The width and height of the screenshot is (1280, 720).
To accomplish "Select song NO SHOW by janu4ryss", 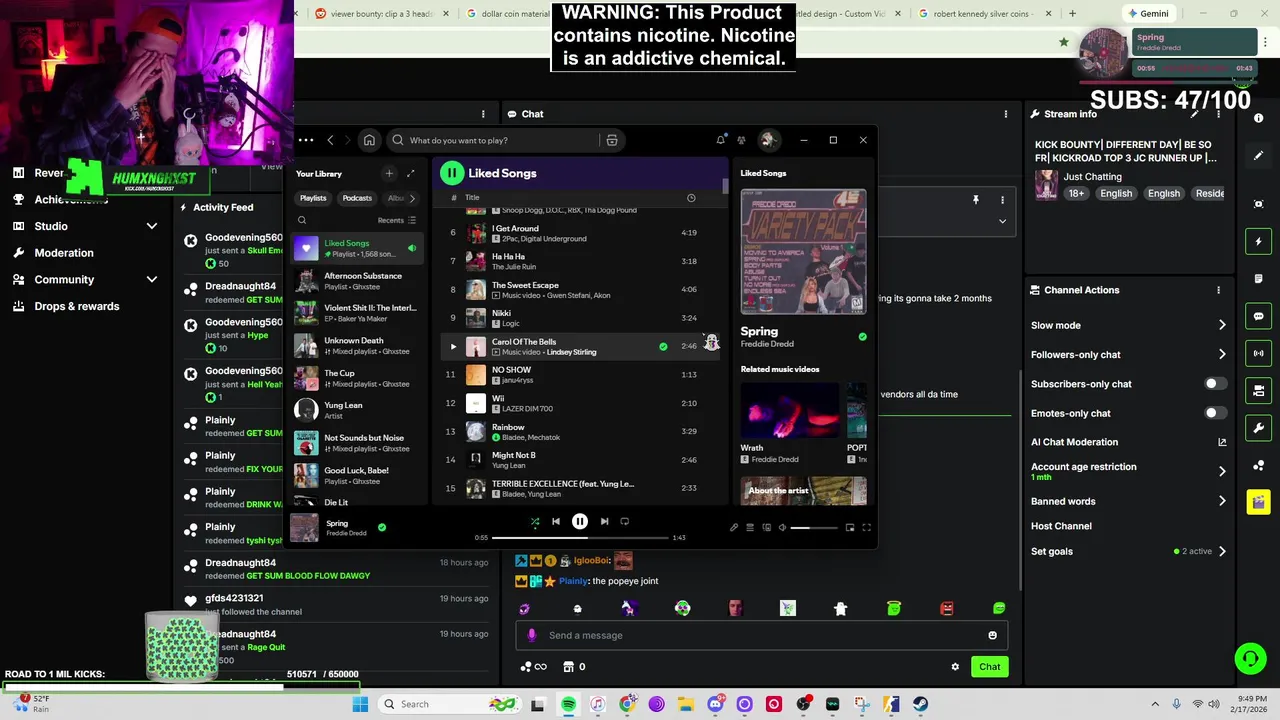I will [580, 374].
